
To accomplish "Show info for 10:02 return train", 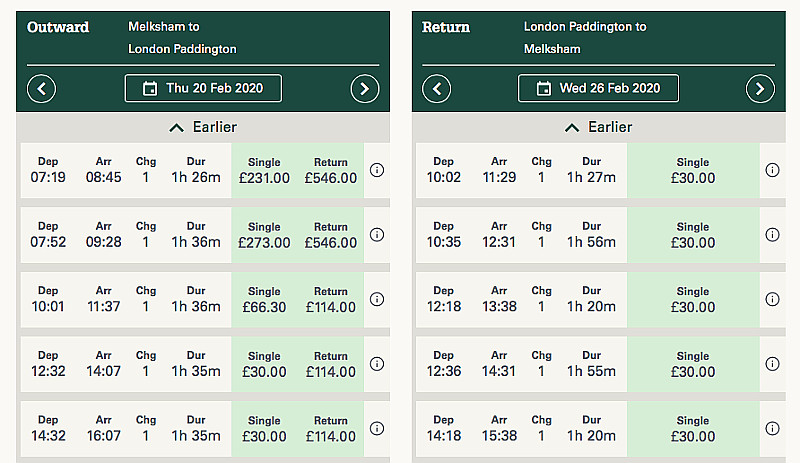I will [772, 170].
